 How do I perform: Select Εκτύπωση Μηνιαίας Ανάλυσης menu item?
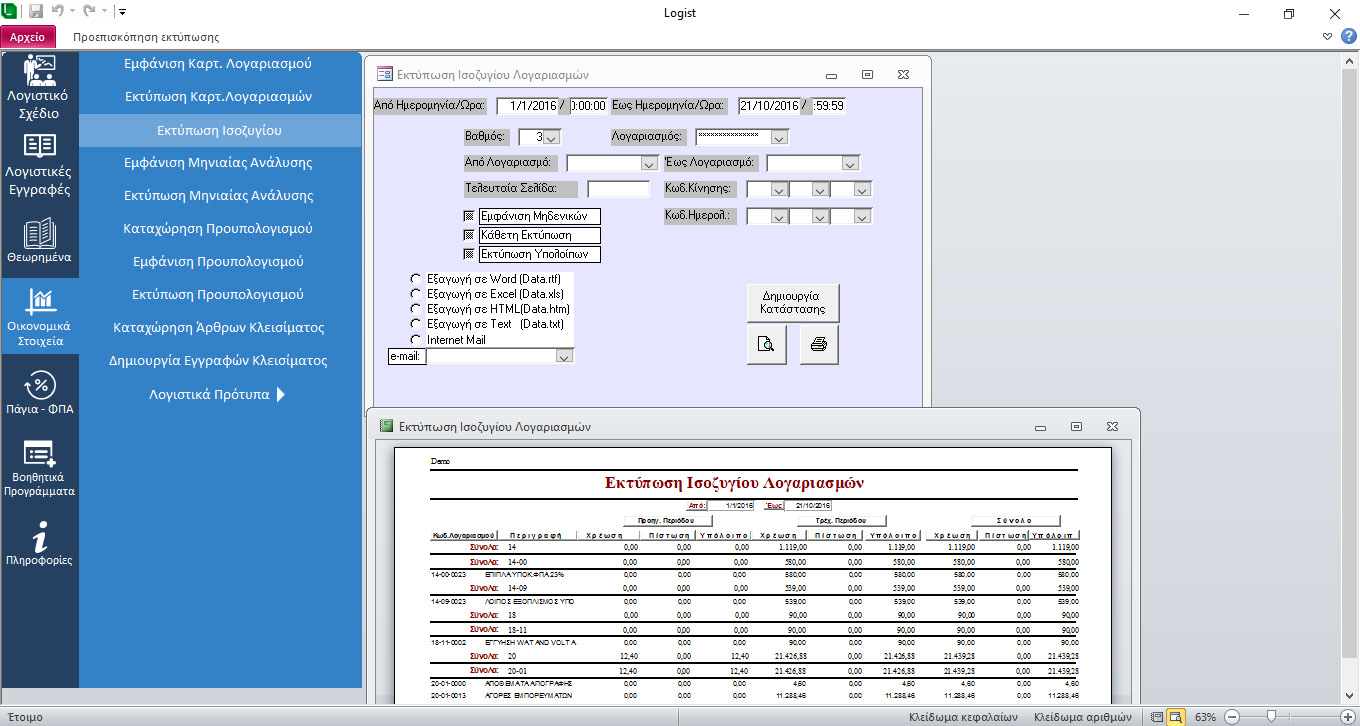pos(219,195)
